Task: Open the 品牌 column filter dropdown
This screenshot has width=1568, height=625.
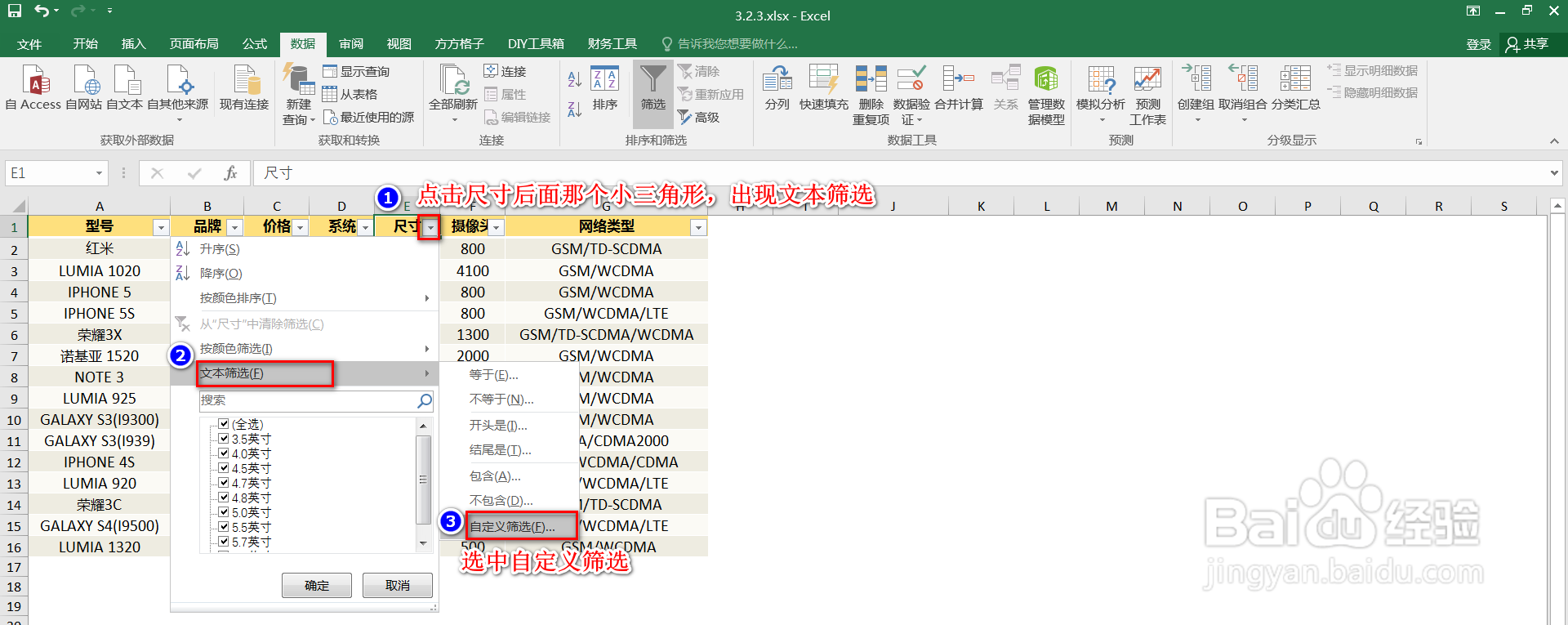Action: pyautogui.click(x=235, y=227)
